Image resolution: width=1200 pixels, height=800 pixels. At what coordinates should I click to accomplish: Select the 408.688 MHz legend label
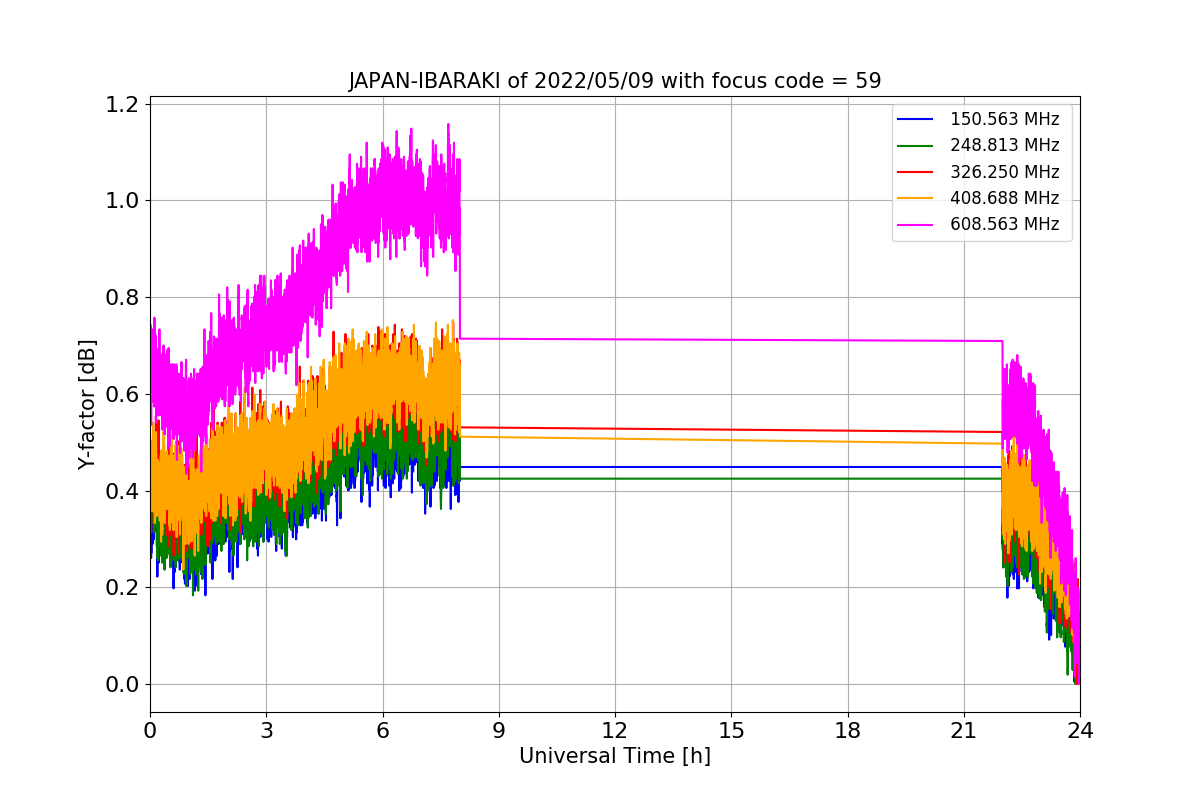pyautogui.click(x=1004, y=198)
